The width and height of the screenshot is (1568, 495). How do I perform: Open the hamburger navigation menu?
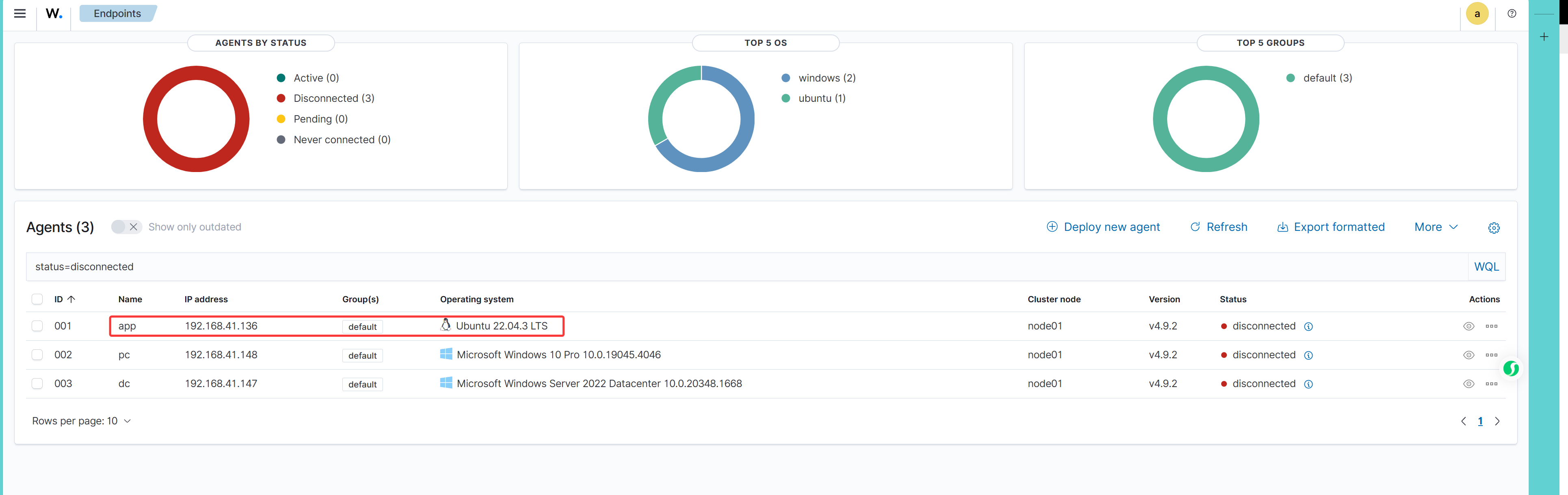coord(19,13)
